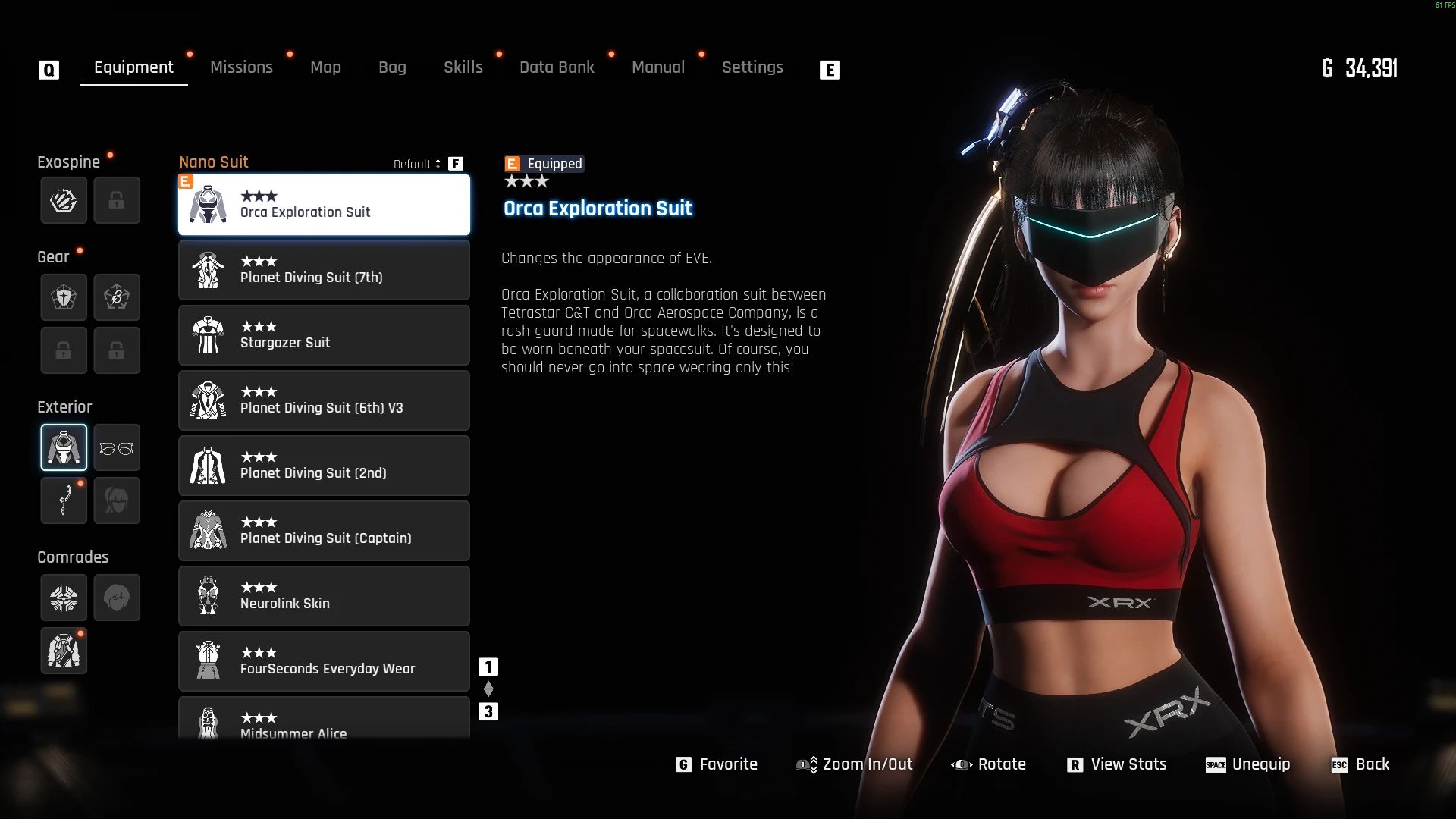The width and height of the screenshot is (1456, 819).
Task: Switch to the Data Bank tab
Action: pyautogui.click(x=557, y=67)
